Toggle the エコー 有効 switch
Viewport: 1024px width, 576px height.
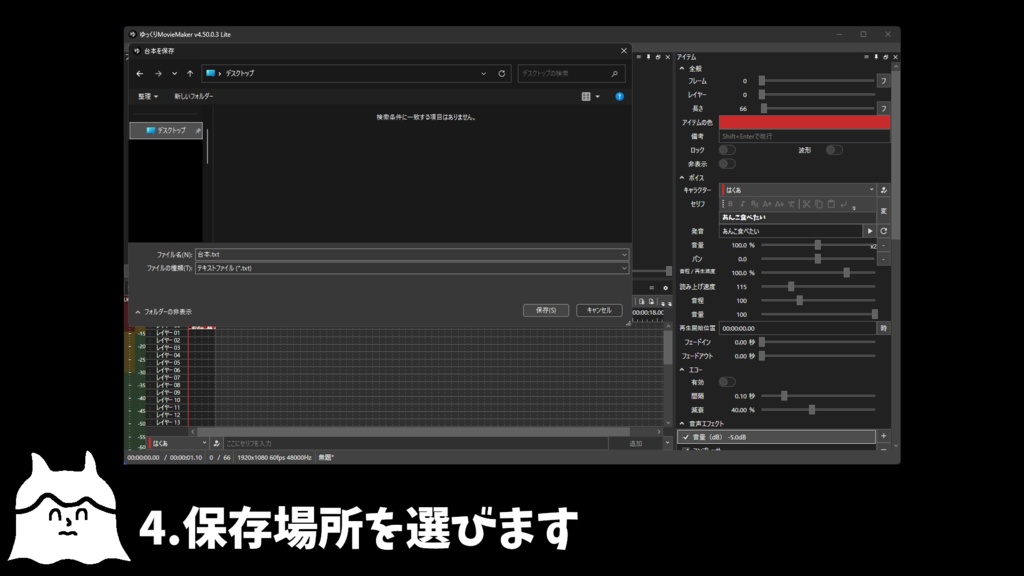tap(727, 382)
